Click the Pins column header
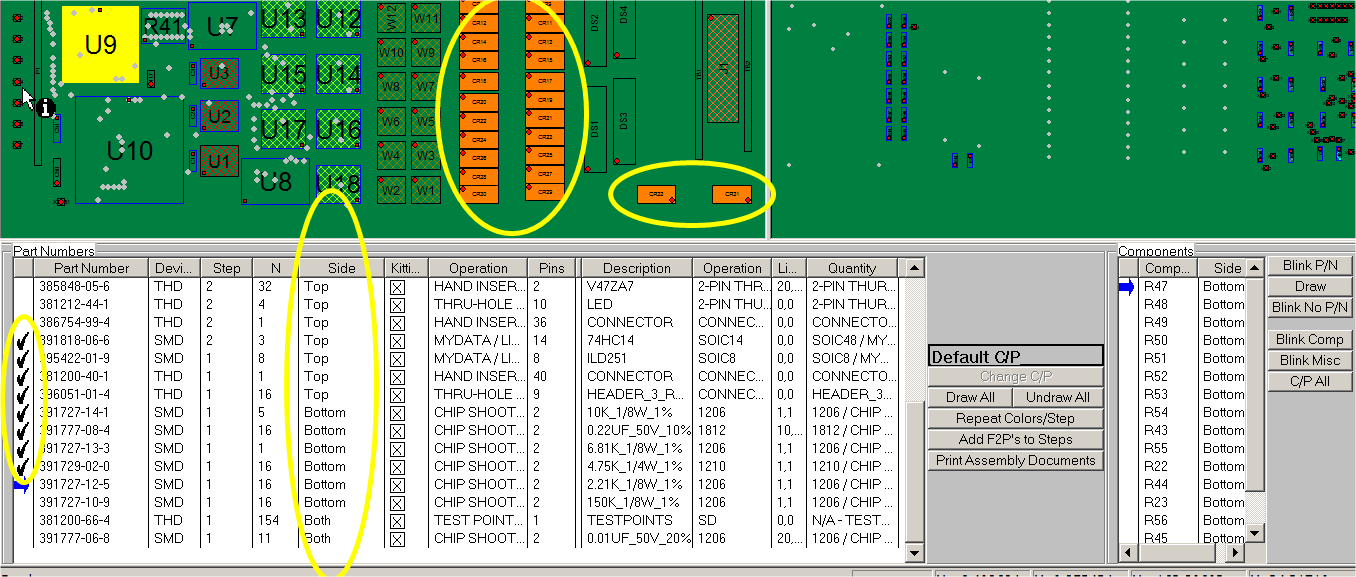 coord(551,268)
